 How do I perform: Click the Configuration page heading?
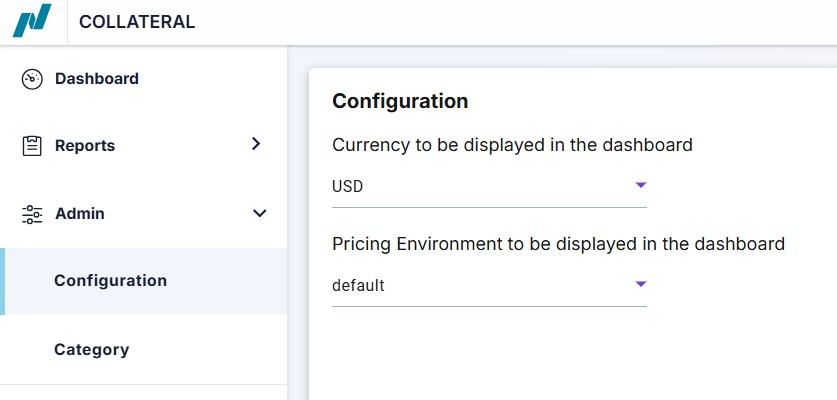400,101
